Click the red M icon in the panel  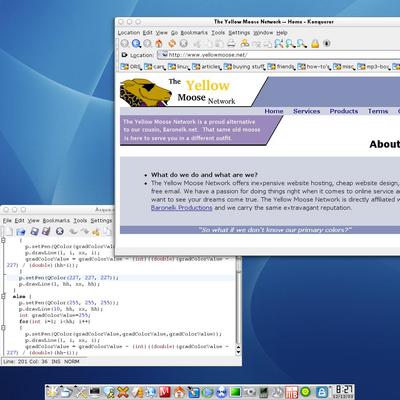pos(165,392)
